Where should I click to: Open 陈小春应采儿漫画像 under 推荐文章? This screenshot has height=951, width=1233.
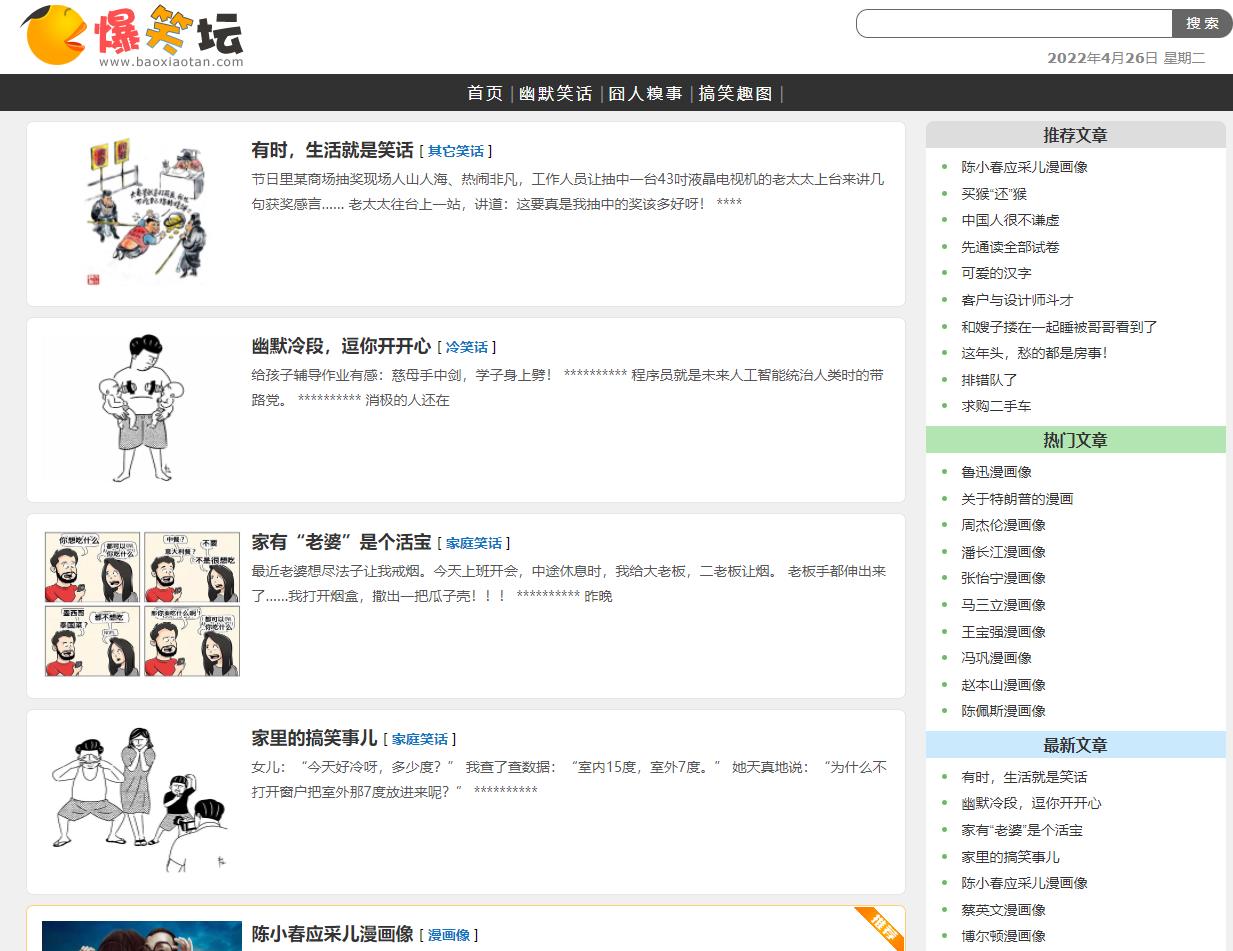(x=1024, y=167)
